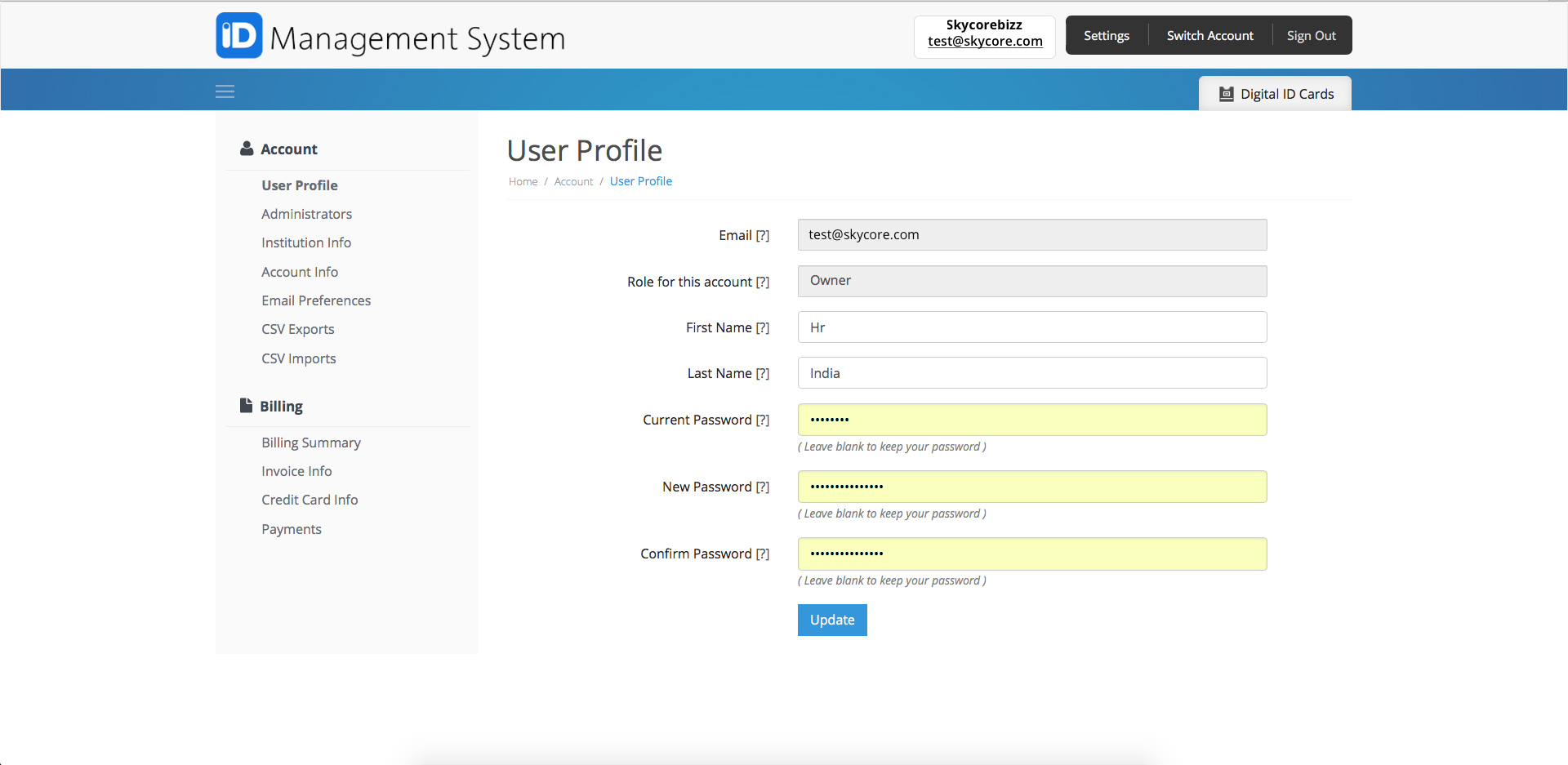1568x765 pixels.
Task: Click the help [?] next to New Password
Action: point(763,487)
